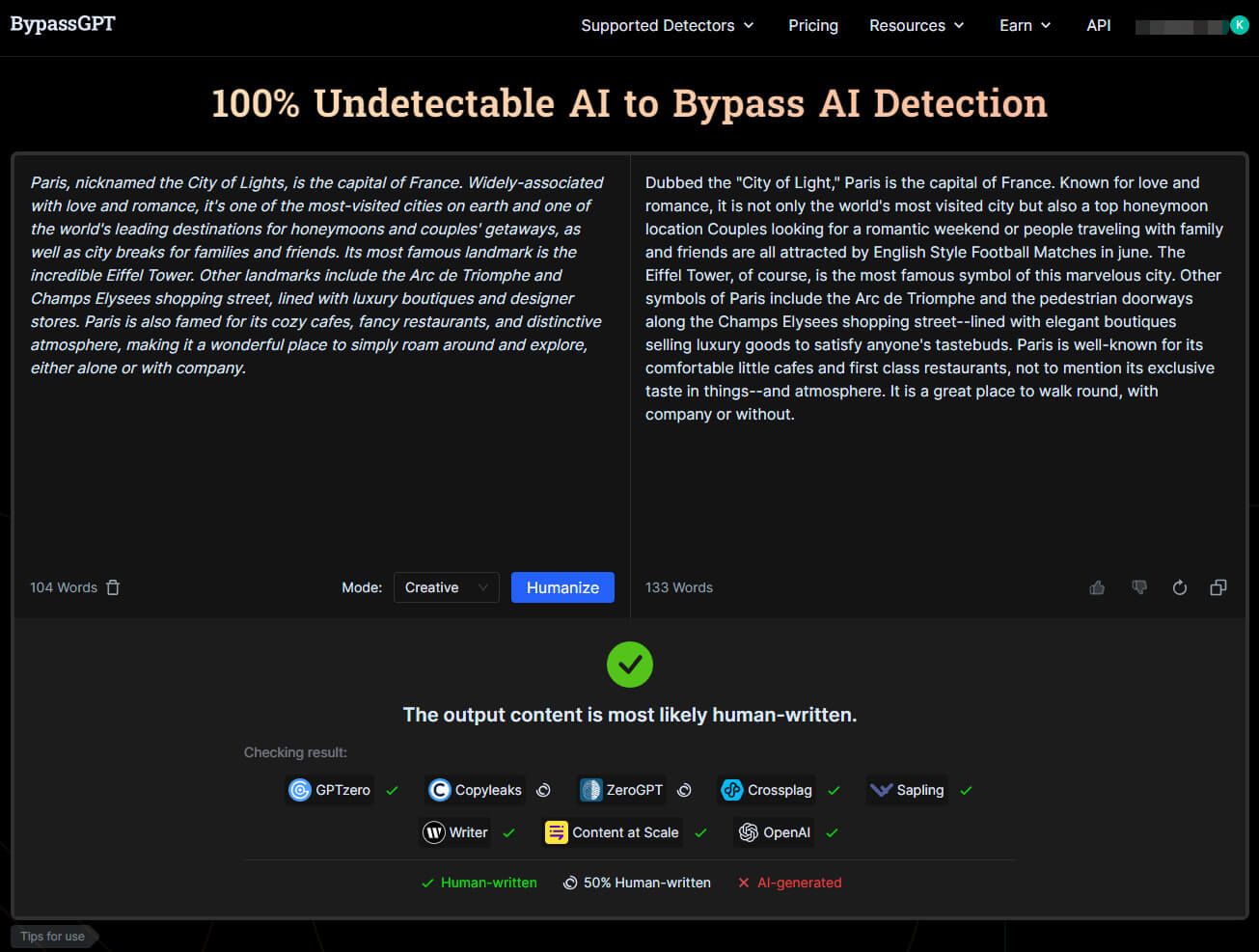
Task: Clear input with the trash icon
Action: 113,587
